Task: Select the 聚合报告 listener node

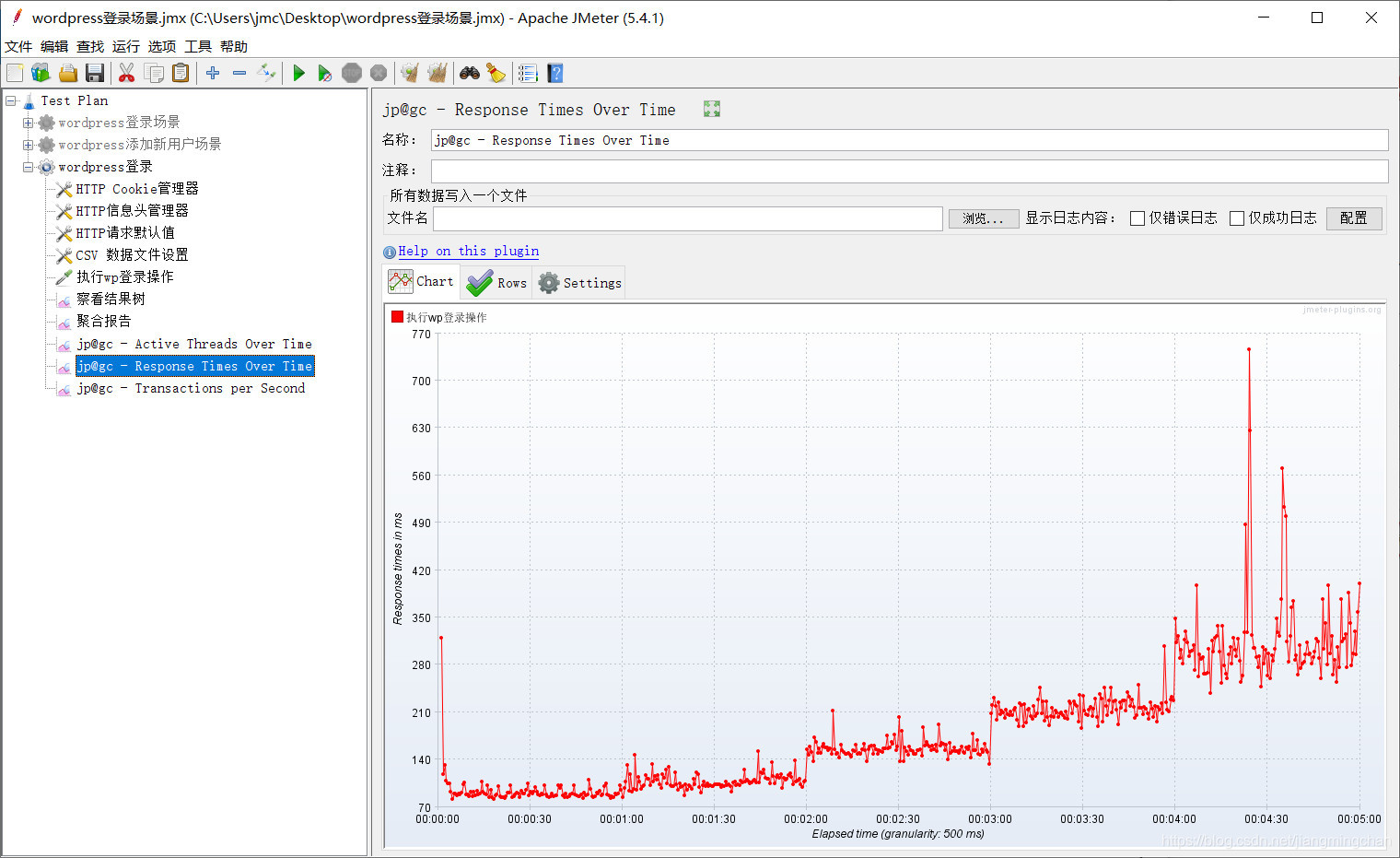Action: coord(103,322)
